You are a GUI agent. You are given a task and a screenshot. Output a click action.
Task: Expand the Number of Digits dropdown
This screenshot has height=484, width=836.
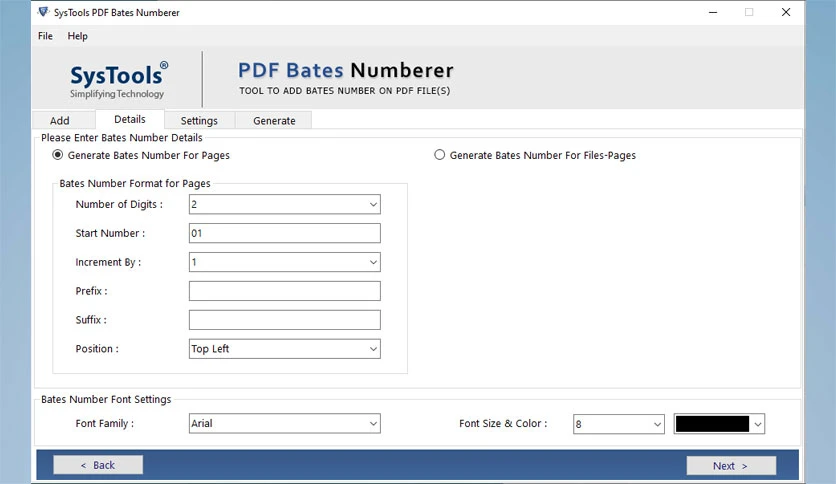(x=285, y=204)
